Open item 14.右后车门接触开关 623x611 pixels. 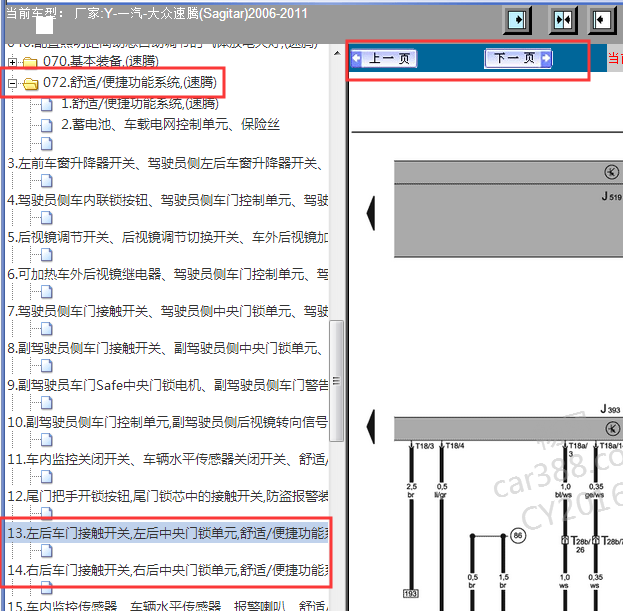(168, 570)
